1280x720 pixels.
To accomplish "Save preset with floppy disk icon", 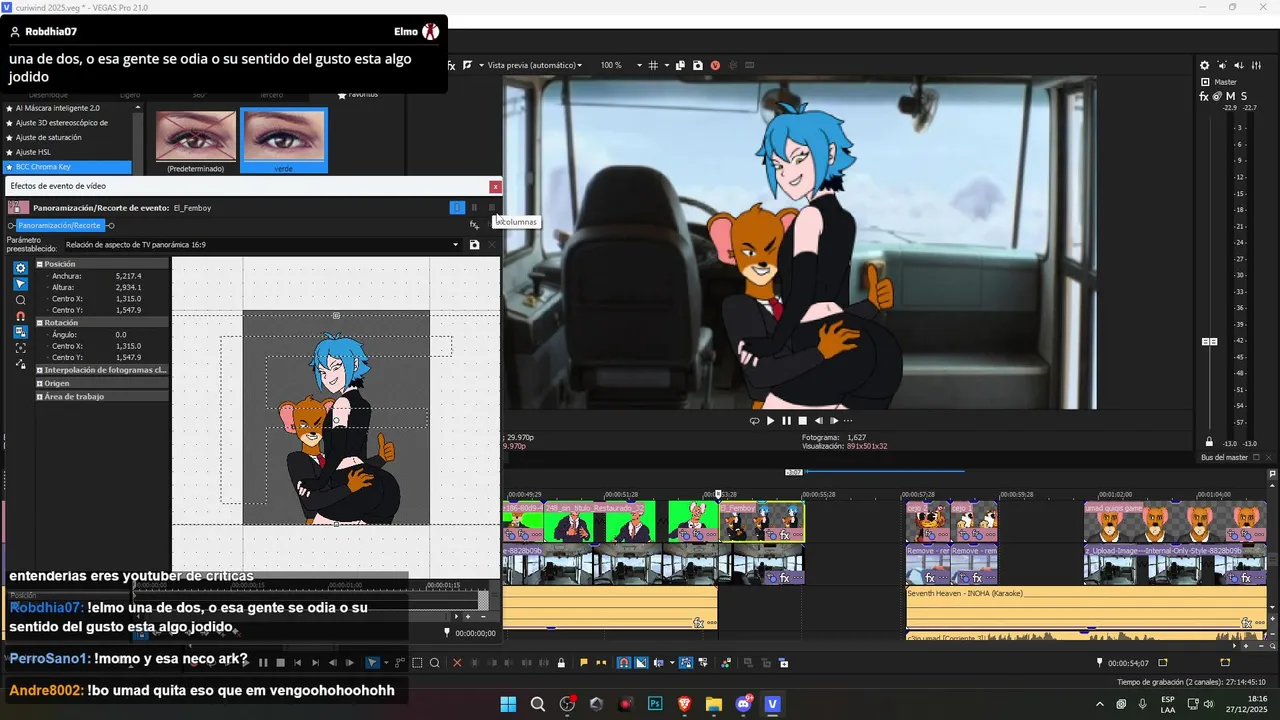I will [x=474, y=245].
